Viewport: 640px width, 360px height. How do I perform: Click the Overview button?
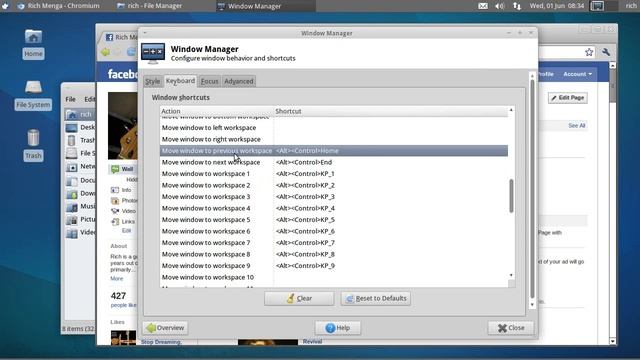click(x=165, y=328)
